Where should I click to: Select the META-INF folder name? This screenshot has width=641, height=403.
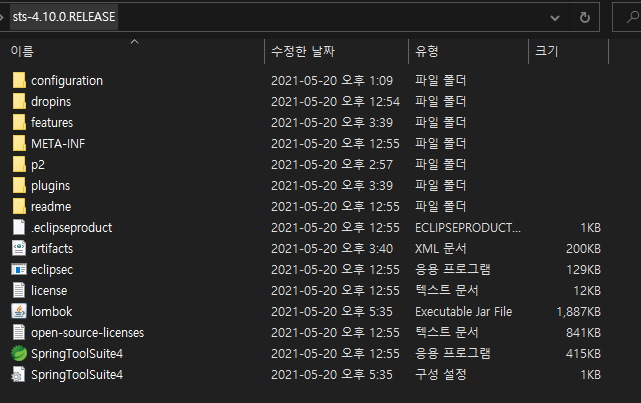point(58,144)
